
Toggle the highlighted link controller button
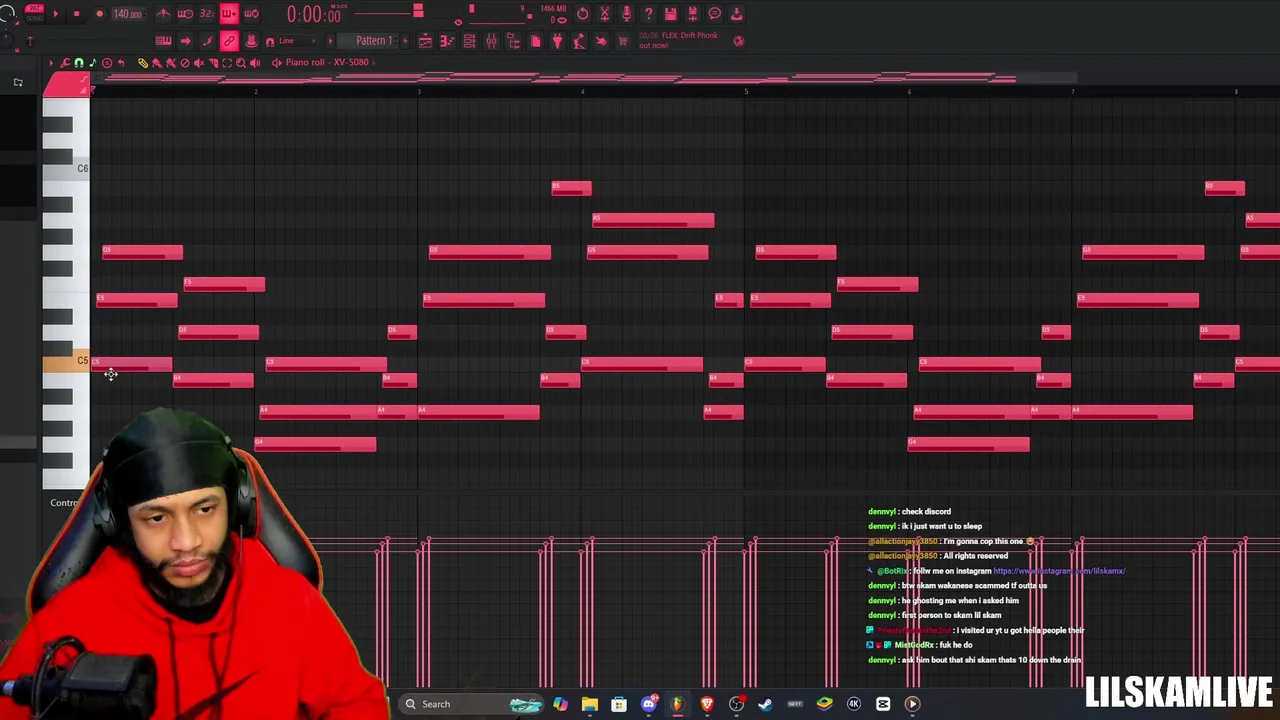pos(229,41)
